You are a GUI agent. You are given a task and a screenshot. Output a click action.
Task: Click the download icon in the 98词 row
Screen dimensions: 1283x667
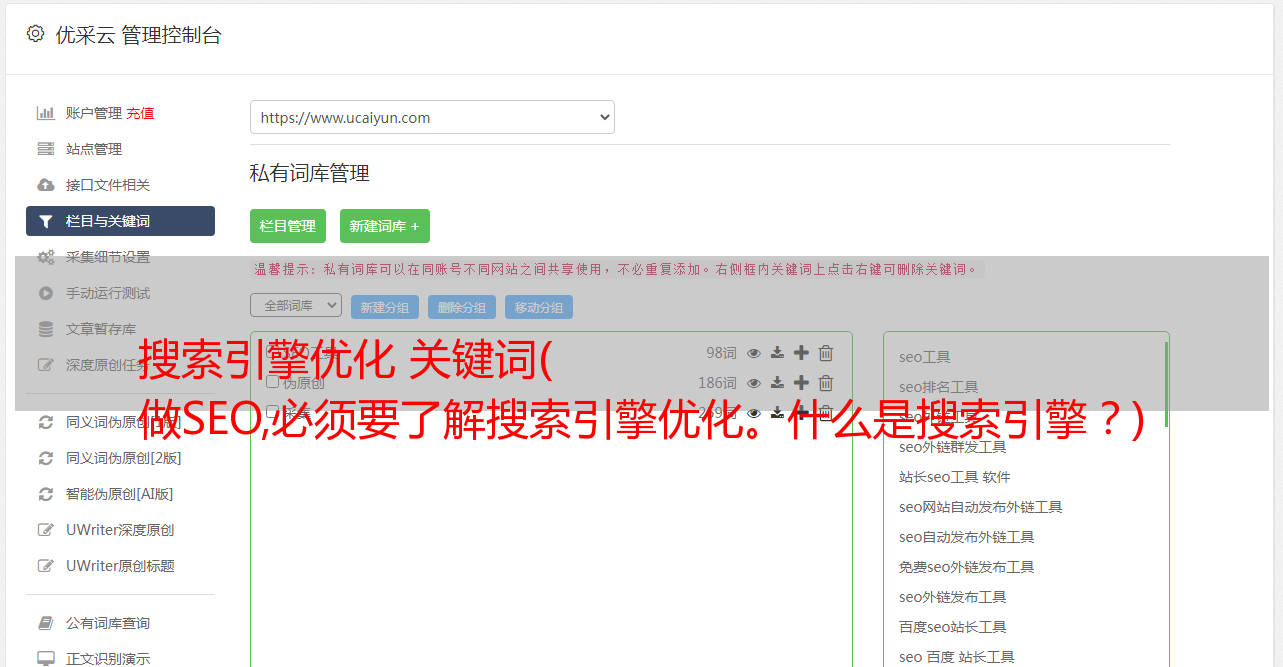click(x=777, y=353)
